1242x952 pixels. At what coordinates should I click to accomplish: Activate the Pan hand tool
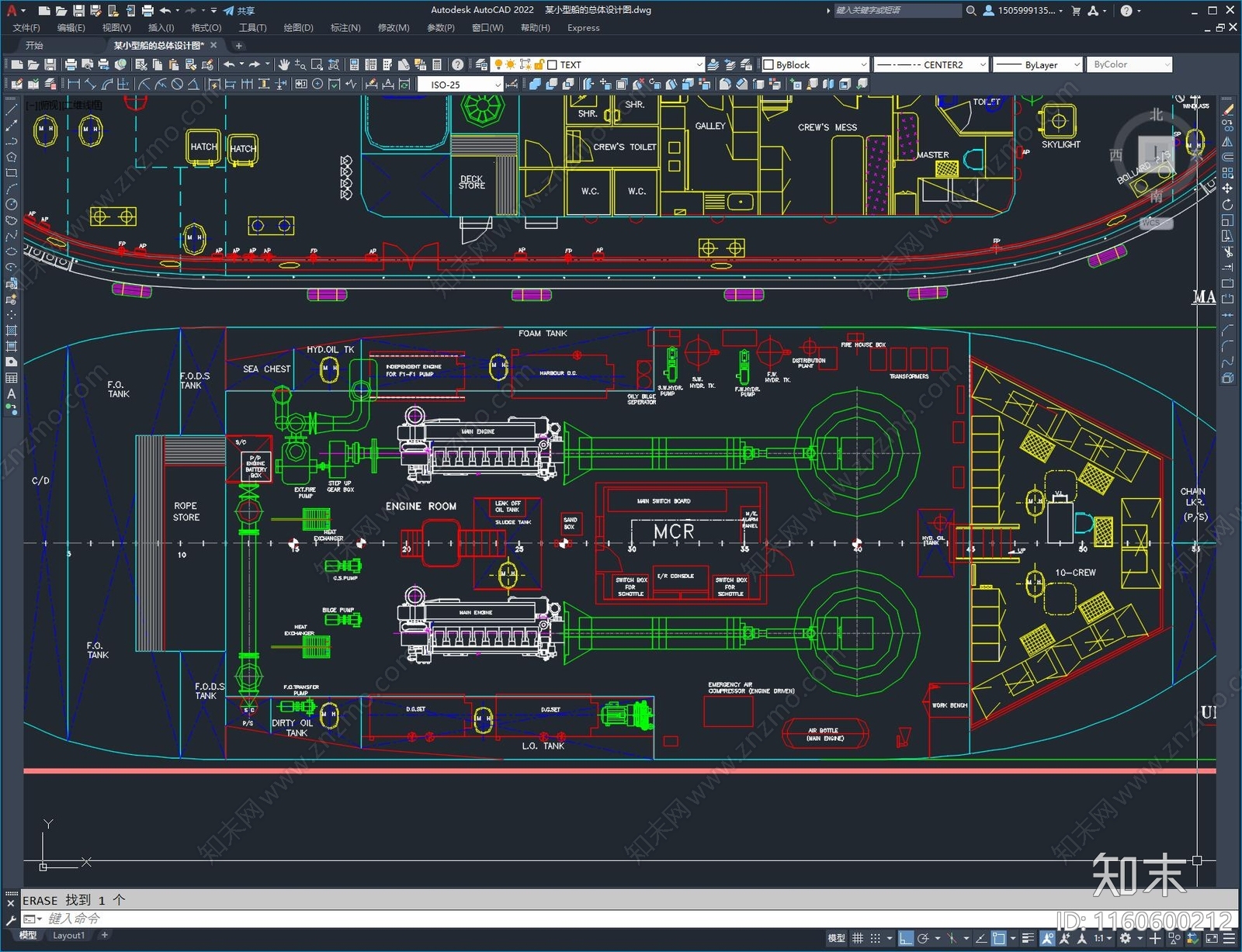(x=284, y=64)
